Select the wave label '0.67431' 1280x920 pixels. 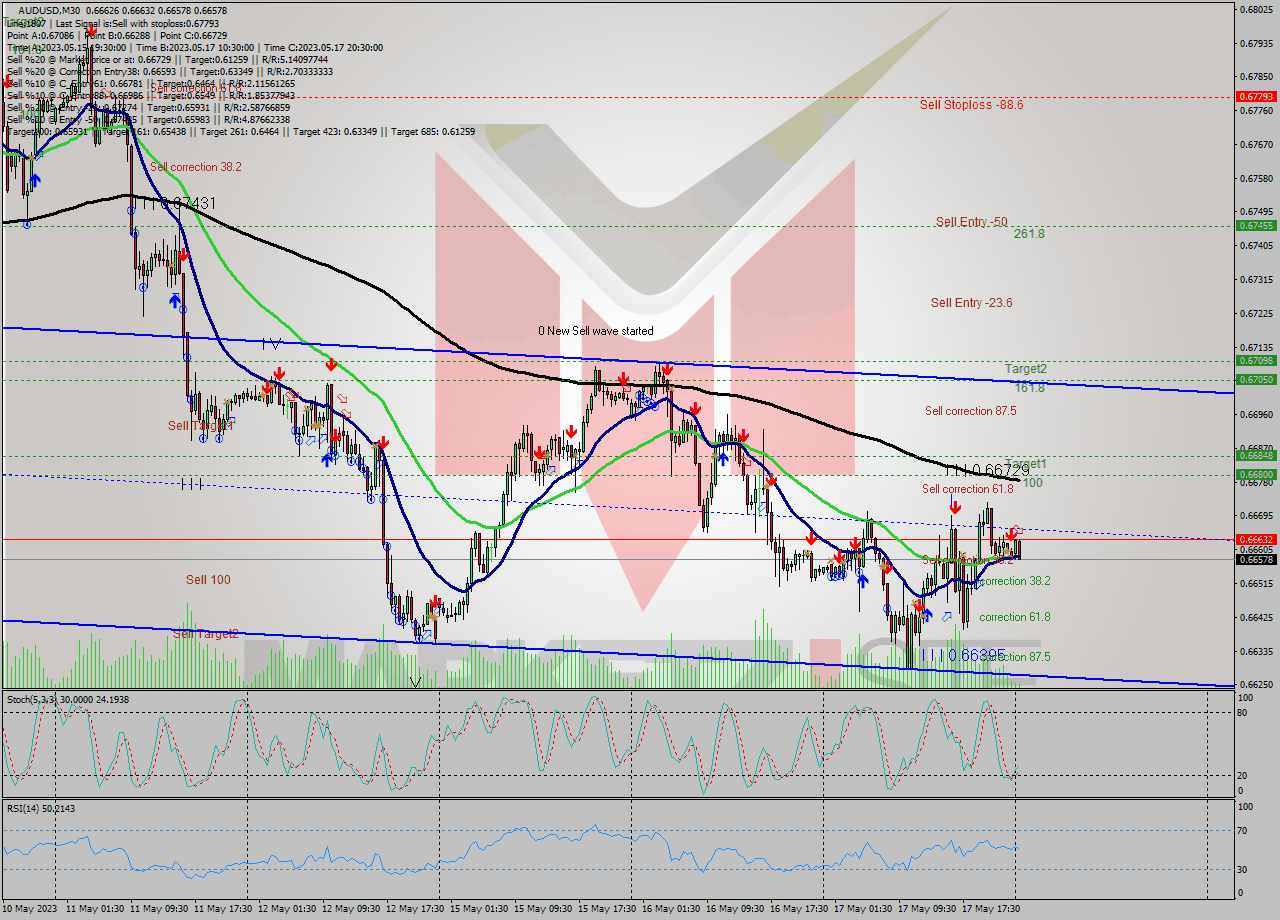coord(189,203)
